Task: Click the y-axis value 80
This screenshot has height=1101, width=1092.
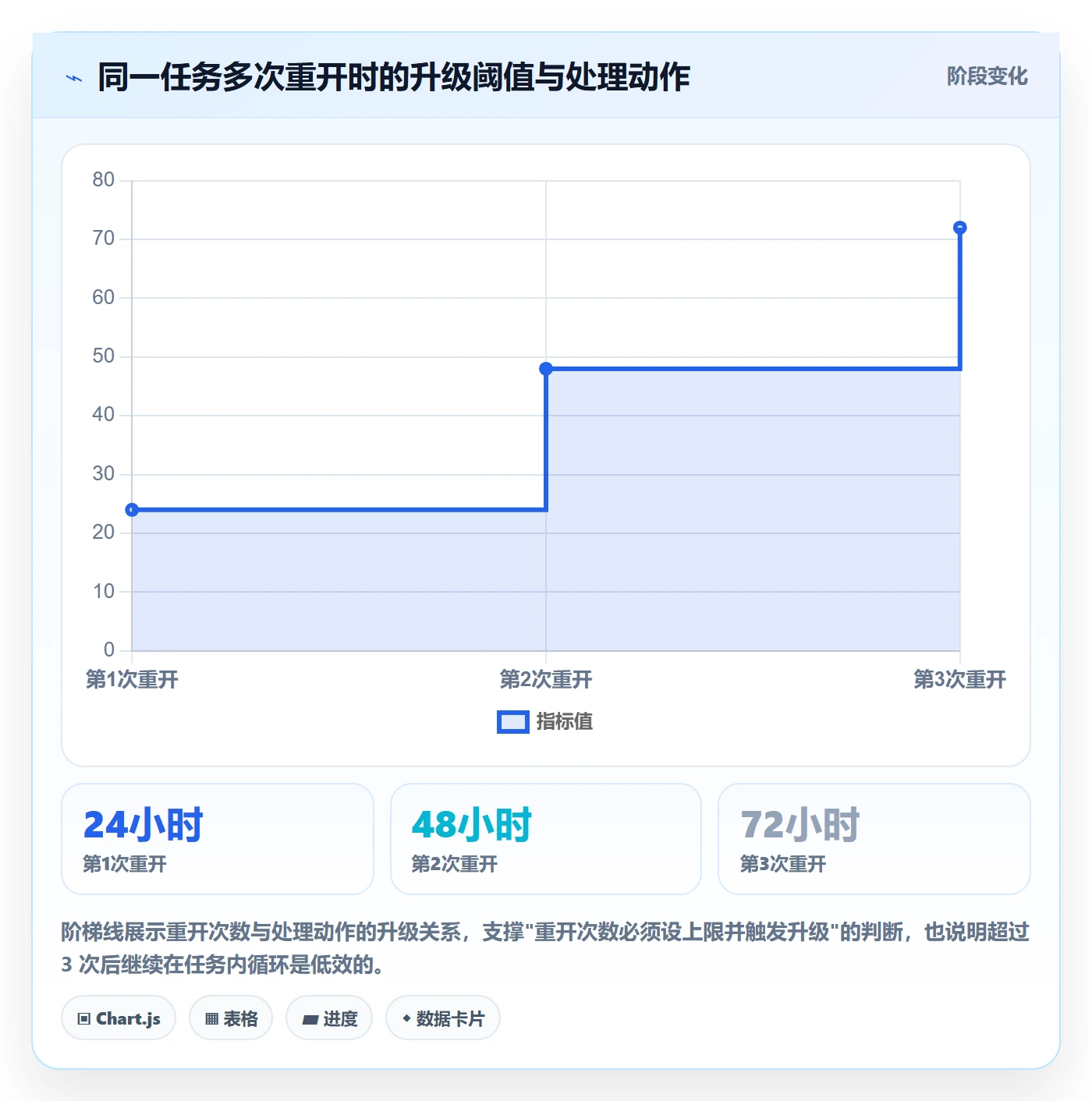Action: pyautogui.click(x=103, y=180)
